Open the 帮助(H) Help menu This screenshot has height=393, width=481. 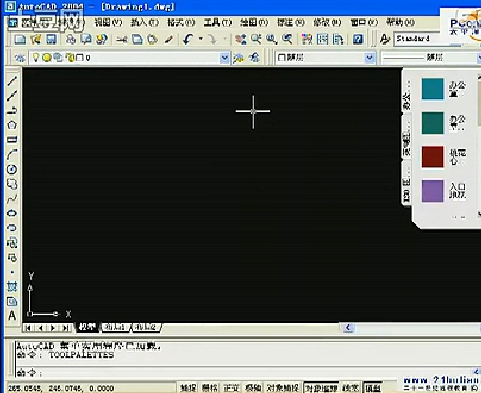[400, 23]
